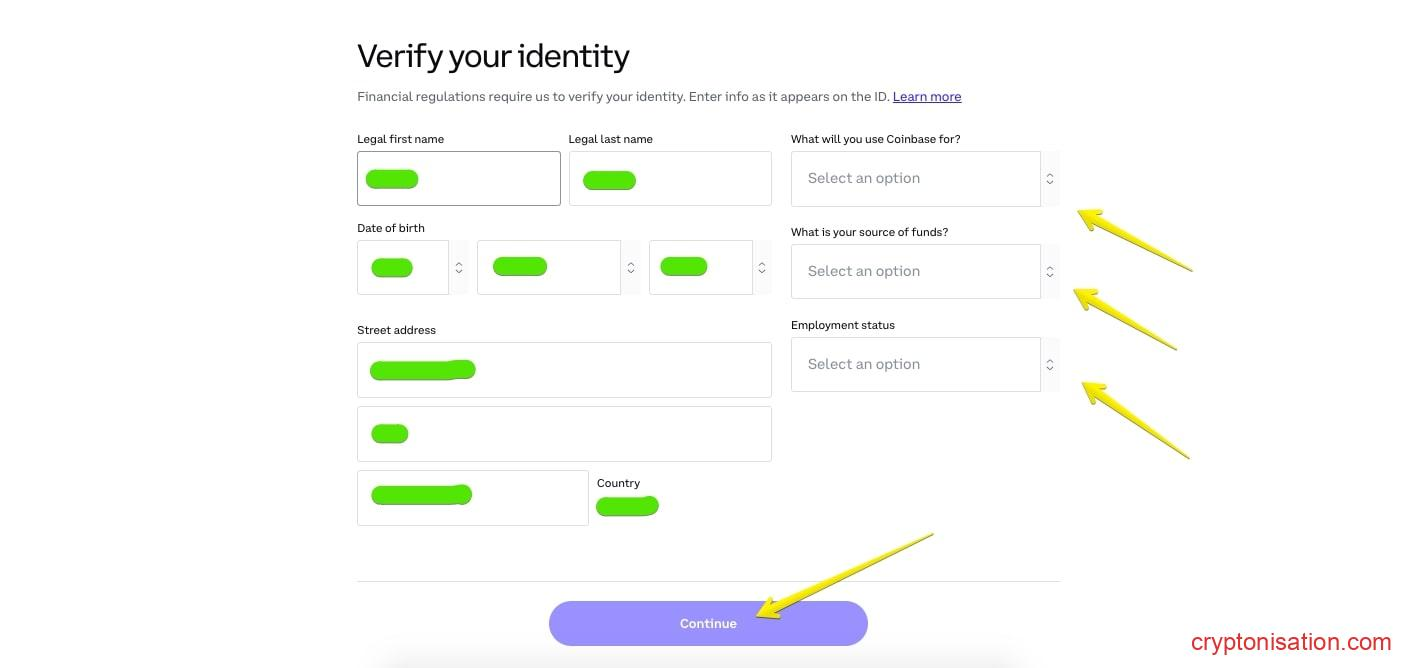
Task: Expand the Employment status selector
Action: (916, 364)
